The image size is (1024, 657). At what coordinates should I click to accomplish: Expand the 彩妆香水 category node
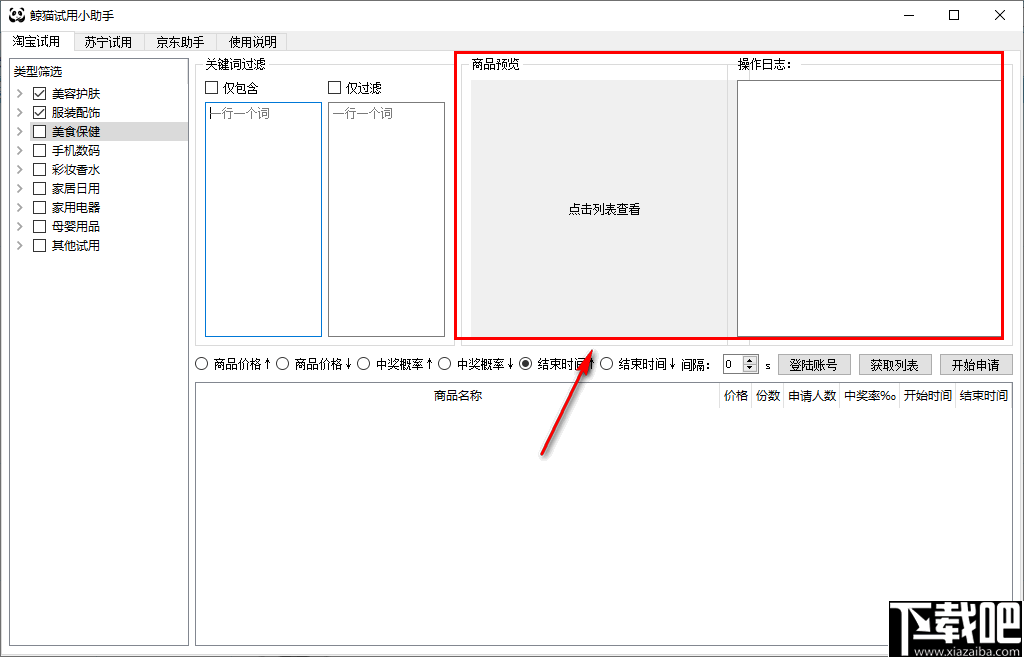(20, 169)
